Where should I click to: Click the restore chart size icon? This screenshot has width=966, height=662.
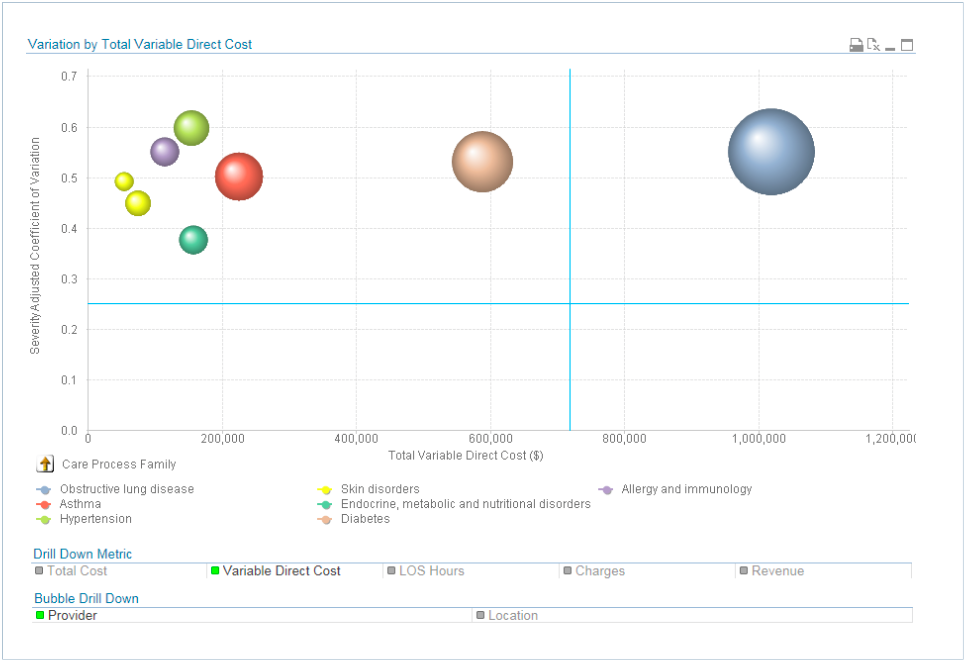906,44
